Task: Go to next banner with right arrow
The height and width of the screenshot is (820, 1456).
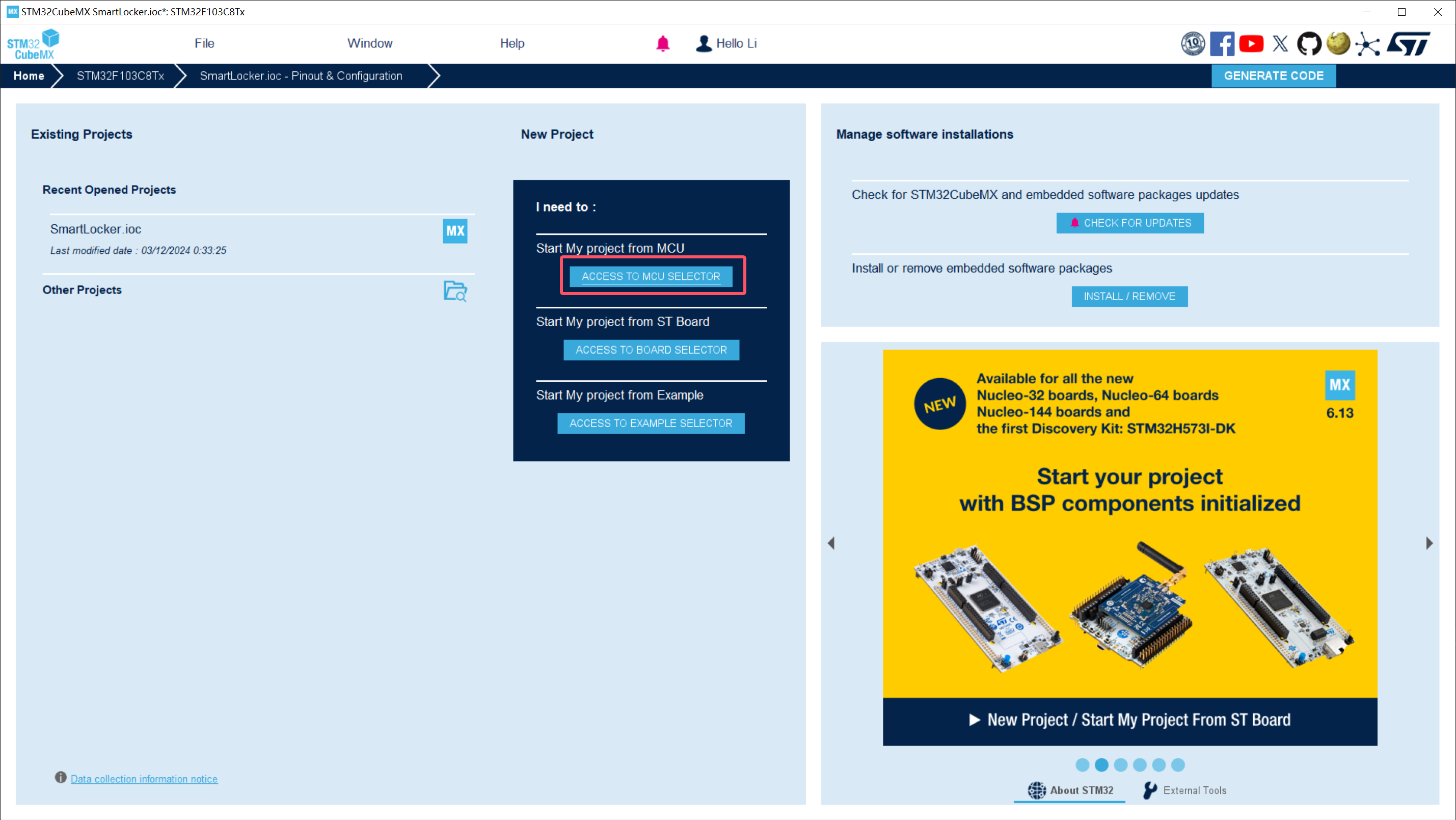Action: coord(1429,543)
